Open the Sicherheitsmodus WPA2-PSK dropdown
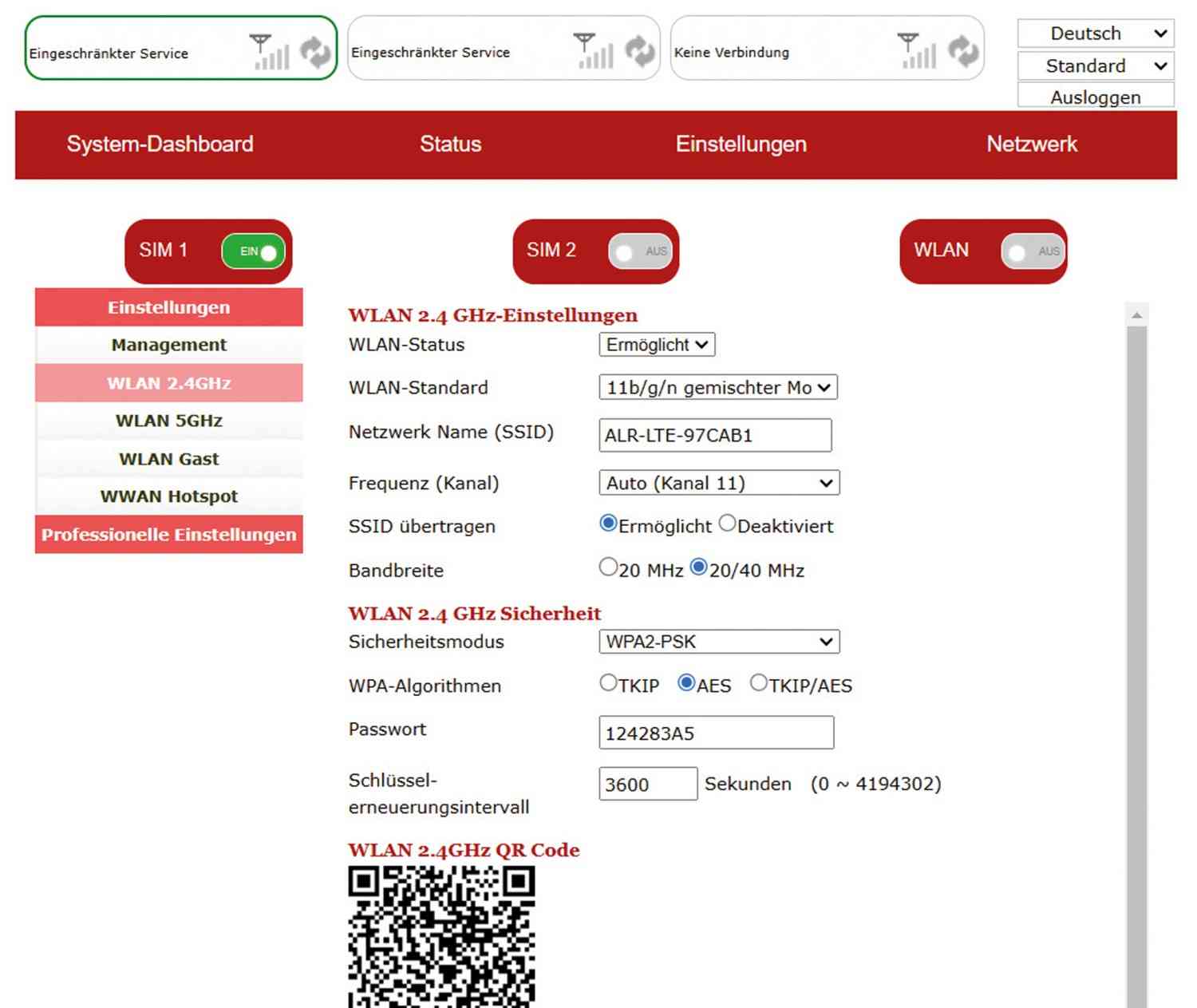 click(x=719, y=642)
